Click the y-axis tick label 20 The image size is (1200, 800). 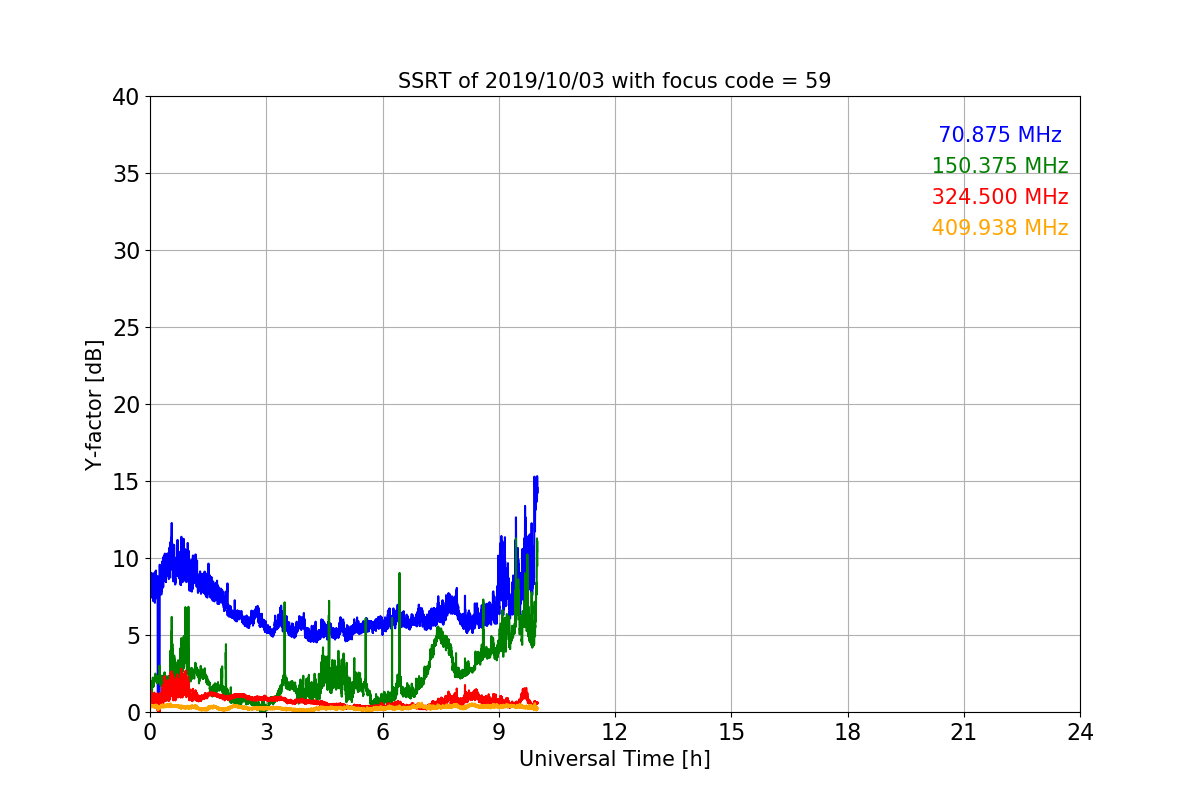[126, 405]
